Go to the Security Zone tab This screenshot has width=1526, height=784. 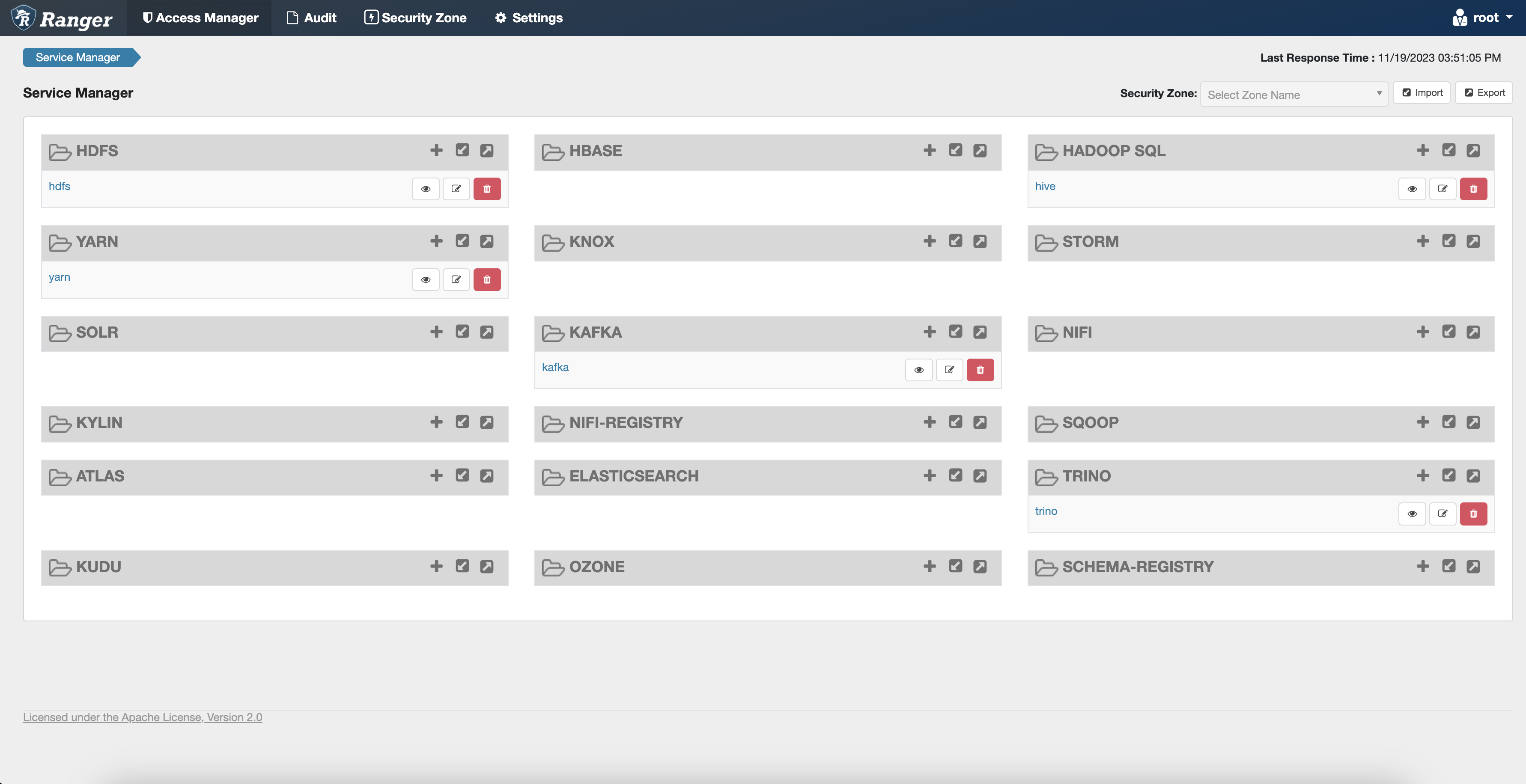coord(415,18)
